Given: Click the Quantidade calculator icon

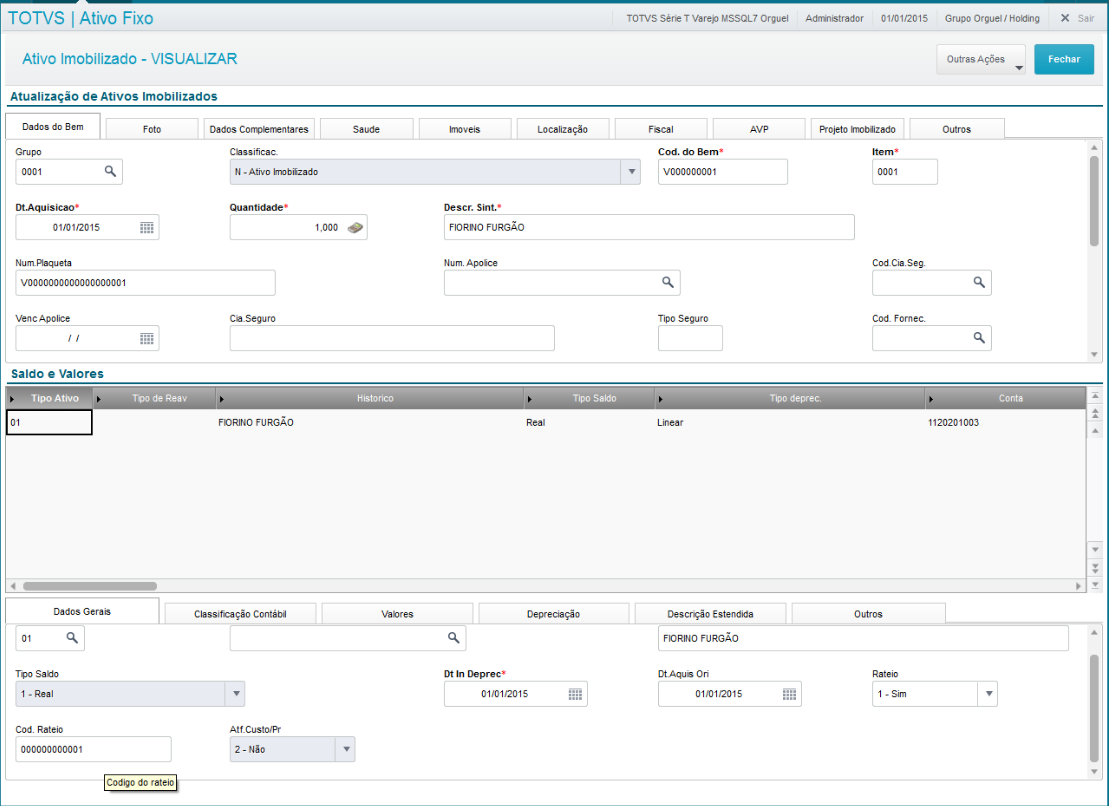Looking at the screenshot, I should 355,228.
